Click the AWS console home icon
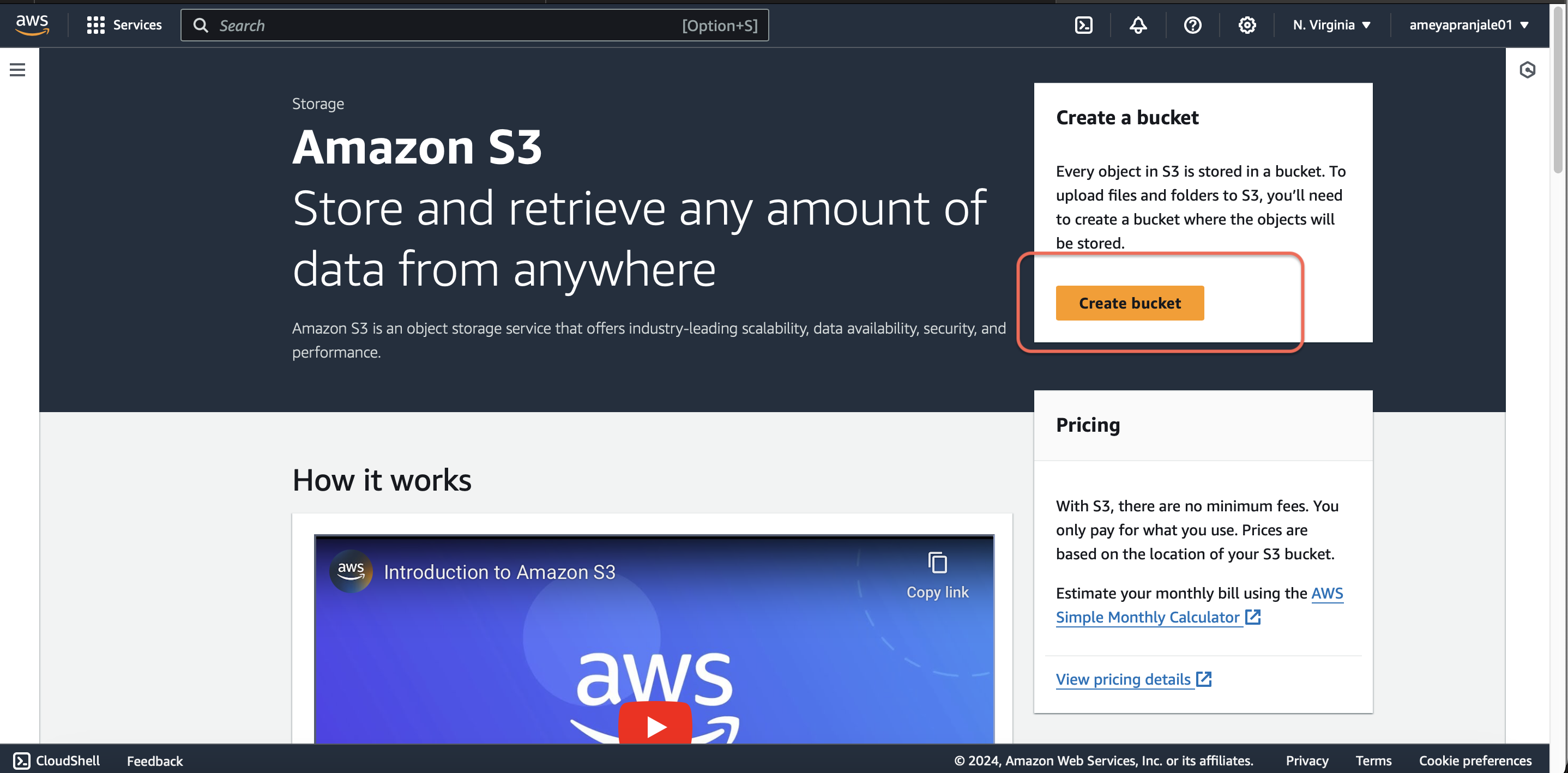Viewport: 1568px width, 773px height. (x=33, y=24)
